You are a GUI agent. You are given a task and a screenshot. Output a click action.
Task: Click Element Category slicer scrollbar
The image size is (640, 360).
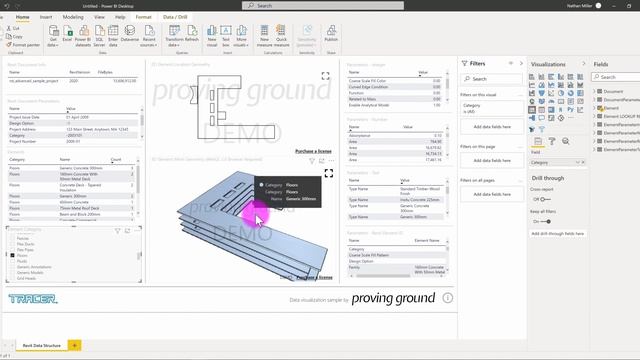click(140, 256)
